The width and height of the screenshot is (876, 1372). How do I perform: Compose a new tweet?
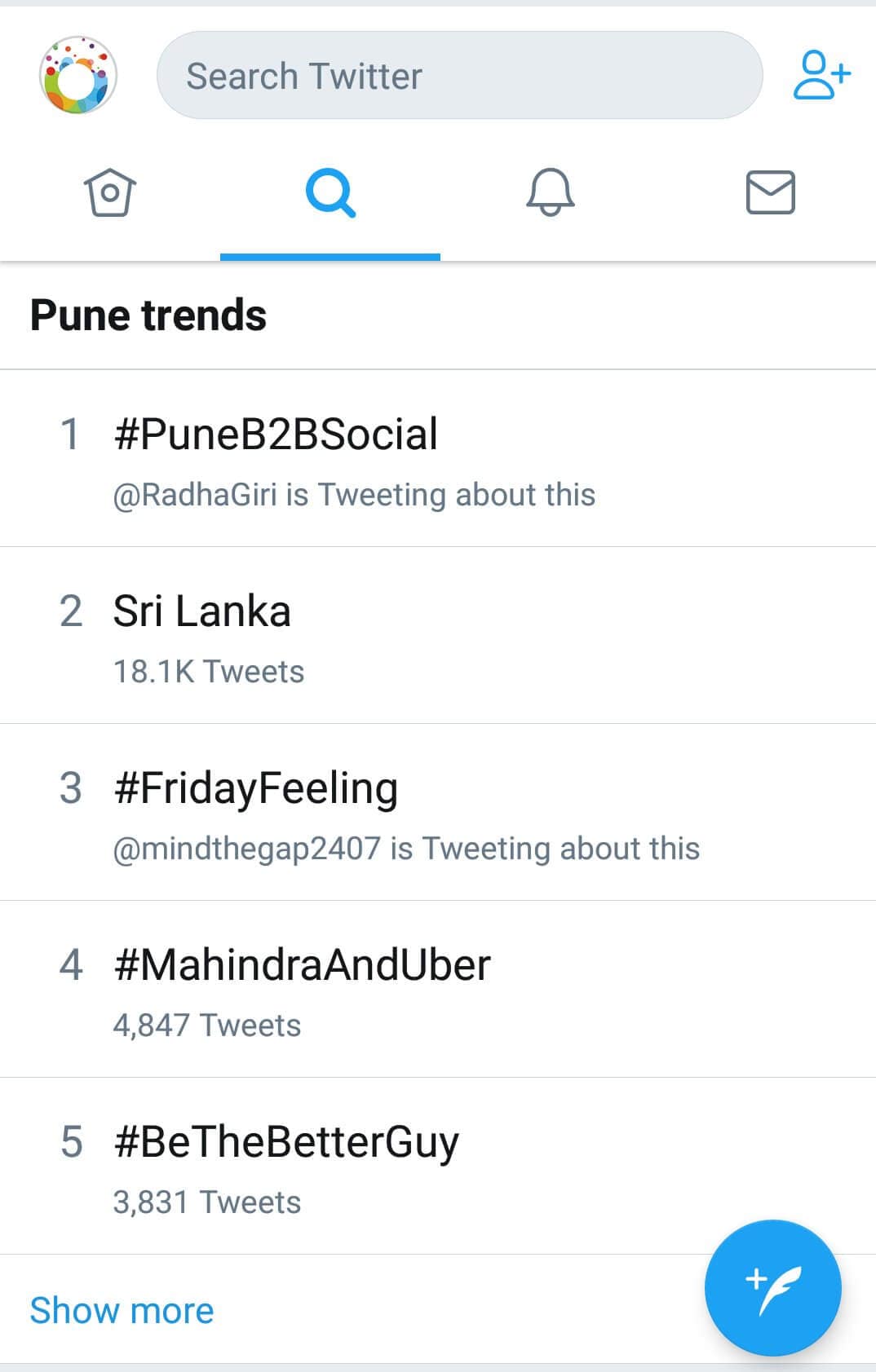pos(772,1288)
